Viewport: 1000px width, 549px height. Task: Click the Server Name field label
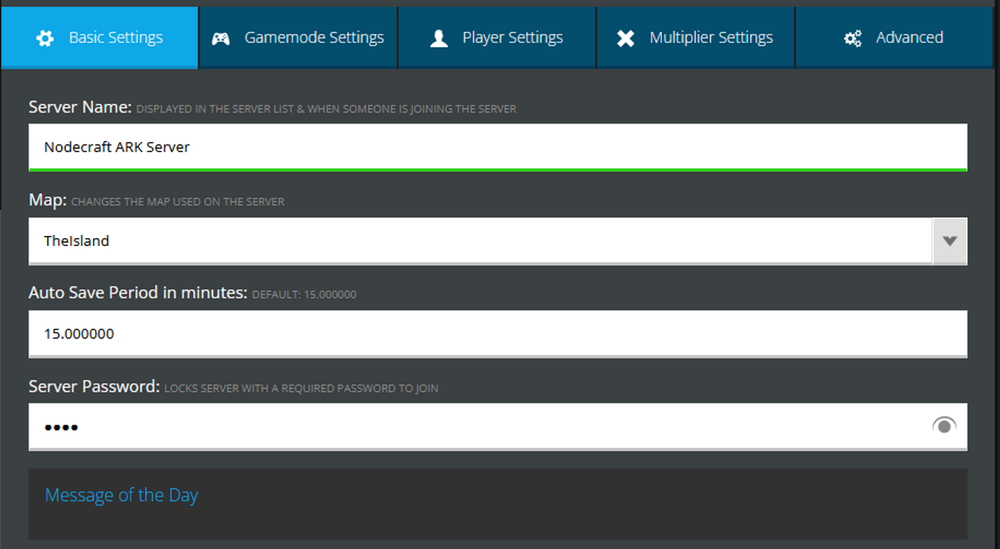click(x=80, y=107)
